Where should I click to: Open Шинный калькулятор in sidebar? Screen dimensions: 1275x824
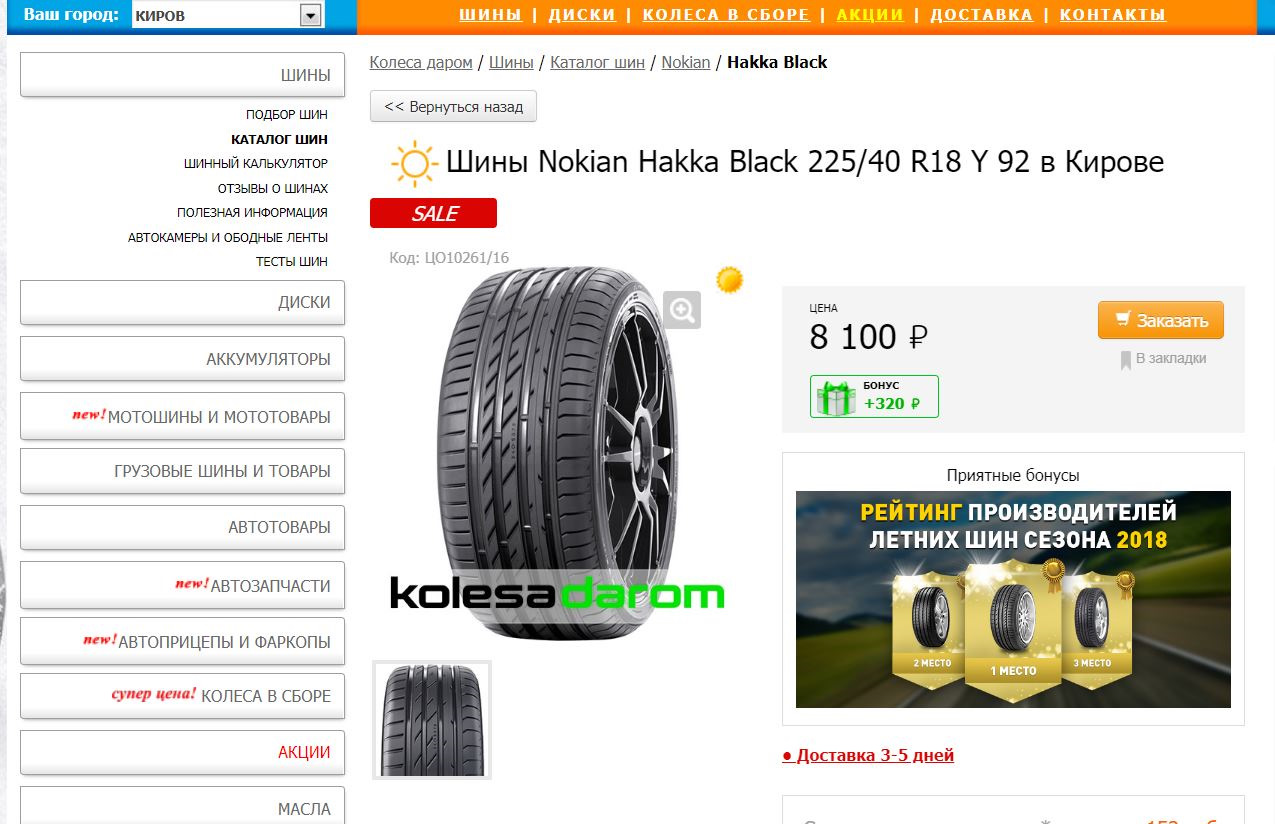[256, 163]
